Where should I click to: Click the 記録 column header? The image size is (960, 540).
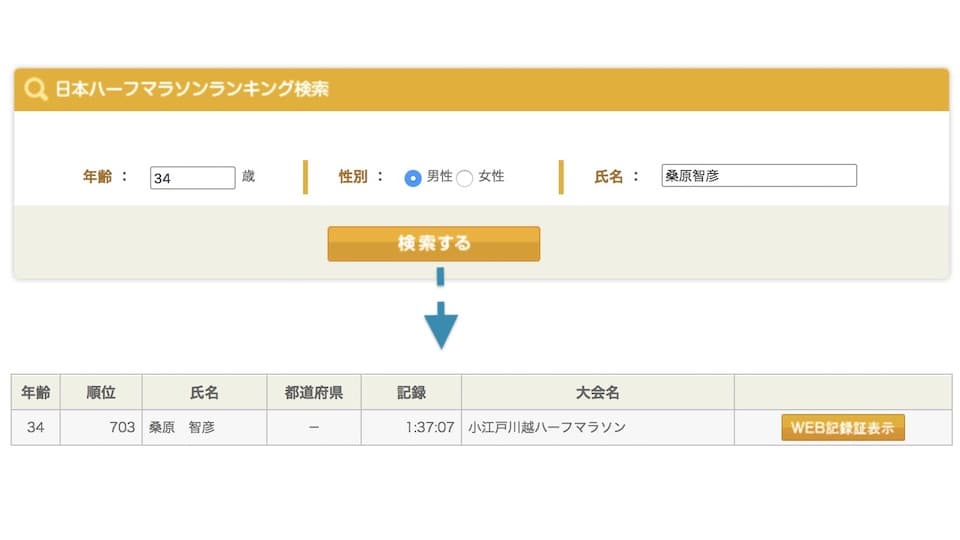tap(411, 392)
